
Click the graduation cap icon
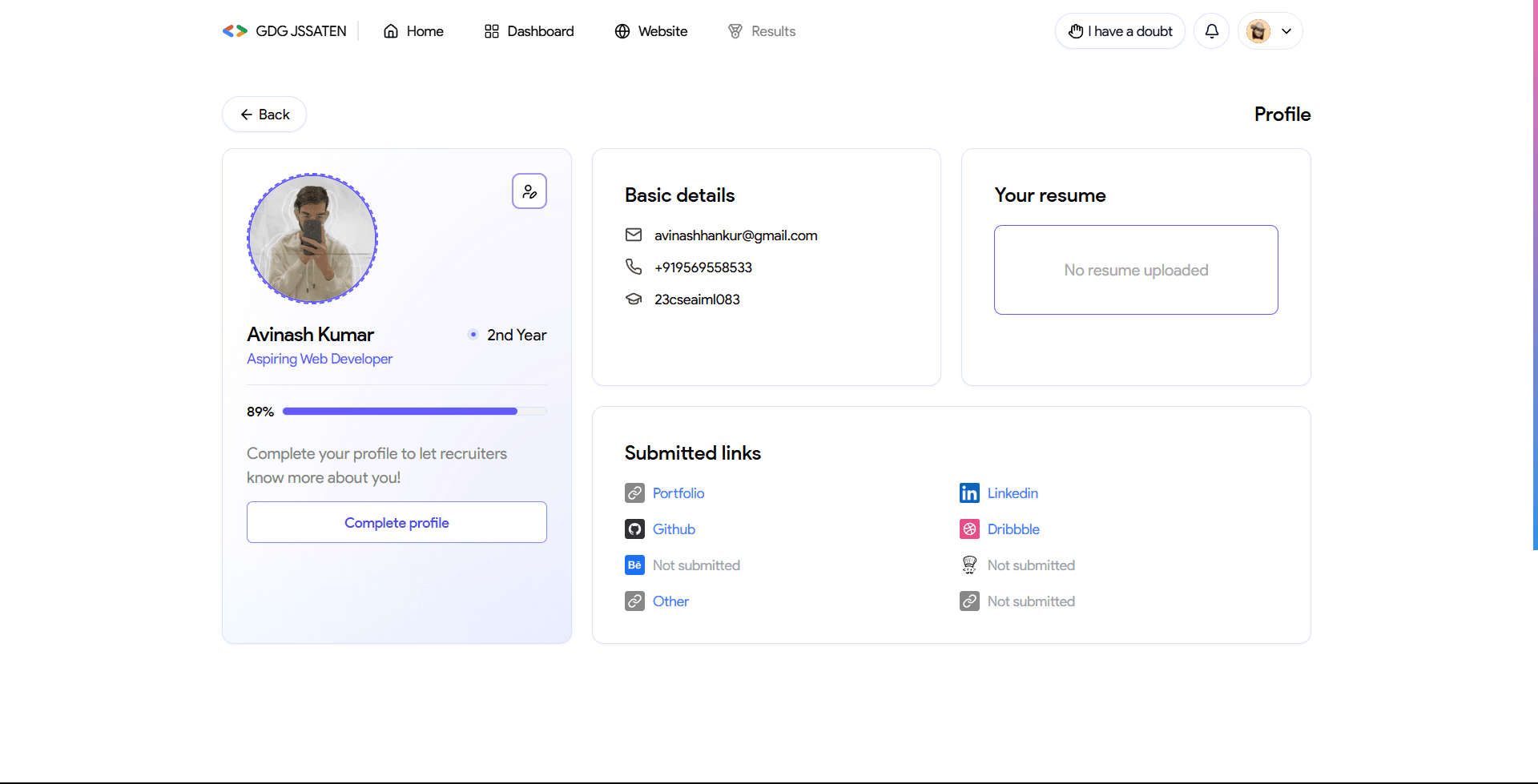634,299
